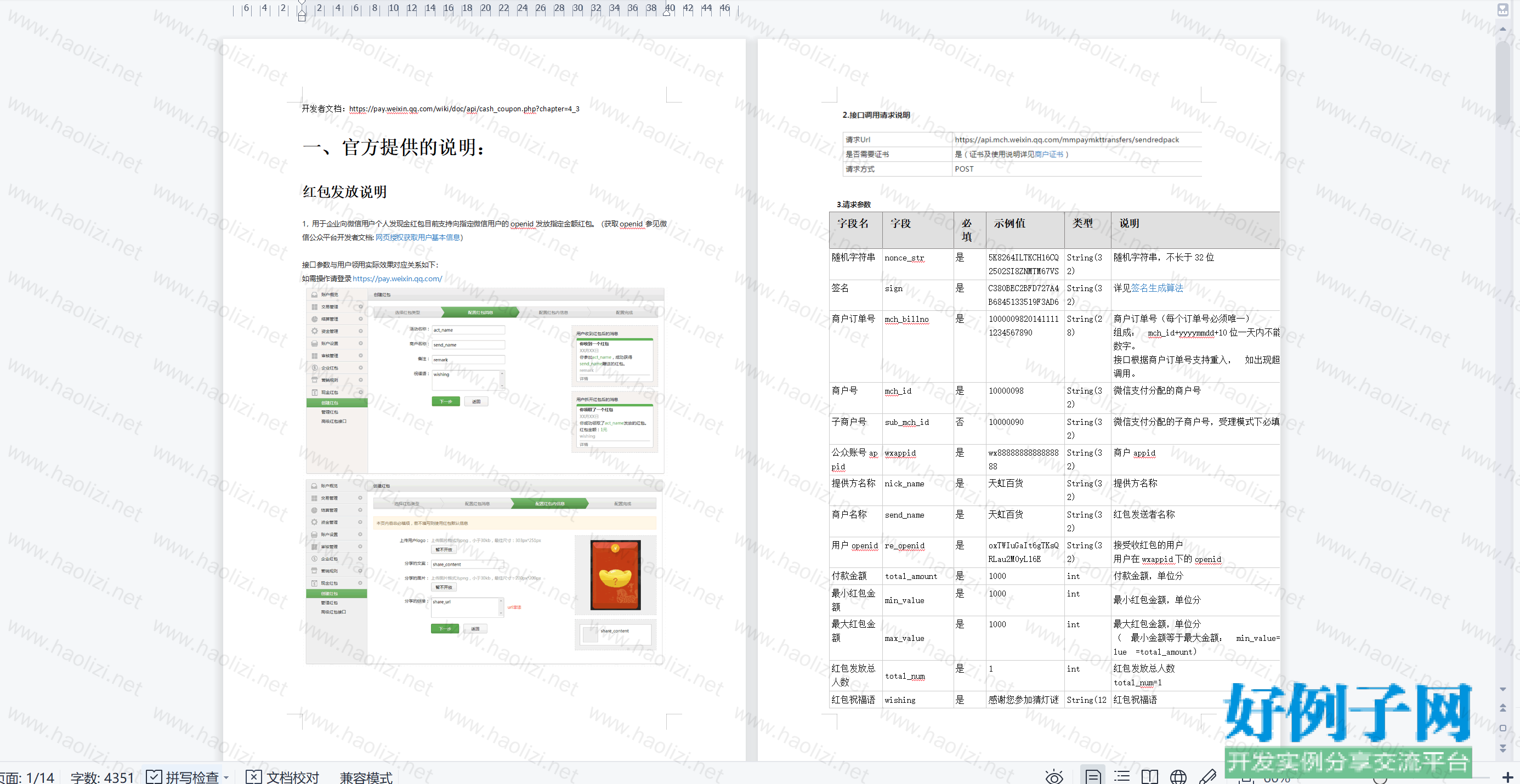Screen dimensions: 1520x784
Task: Switch to outline view icon
Action: [1122, 776]
